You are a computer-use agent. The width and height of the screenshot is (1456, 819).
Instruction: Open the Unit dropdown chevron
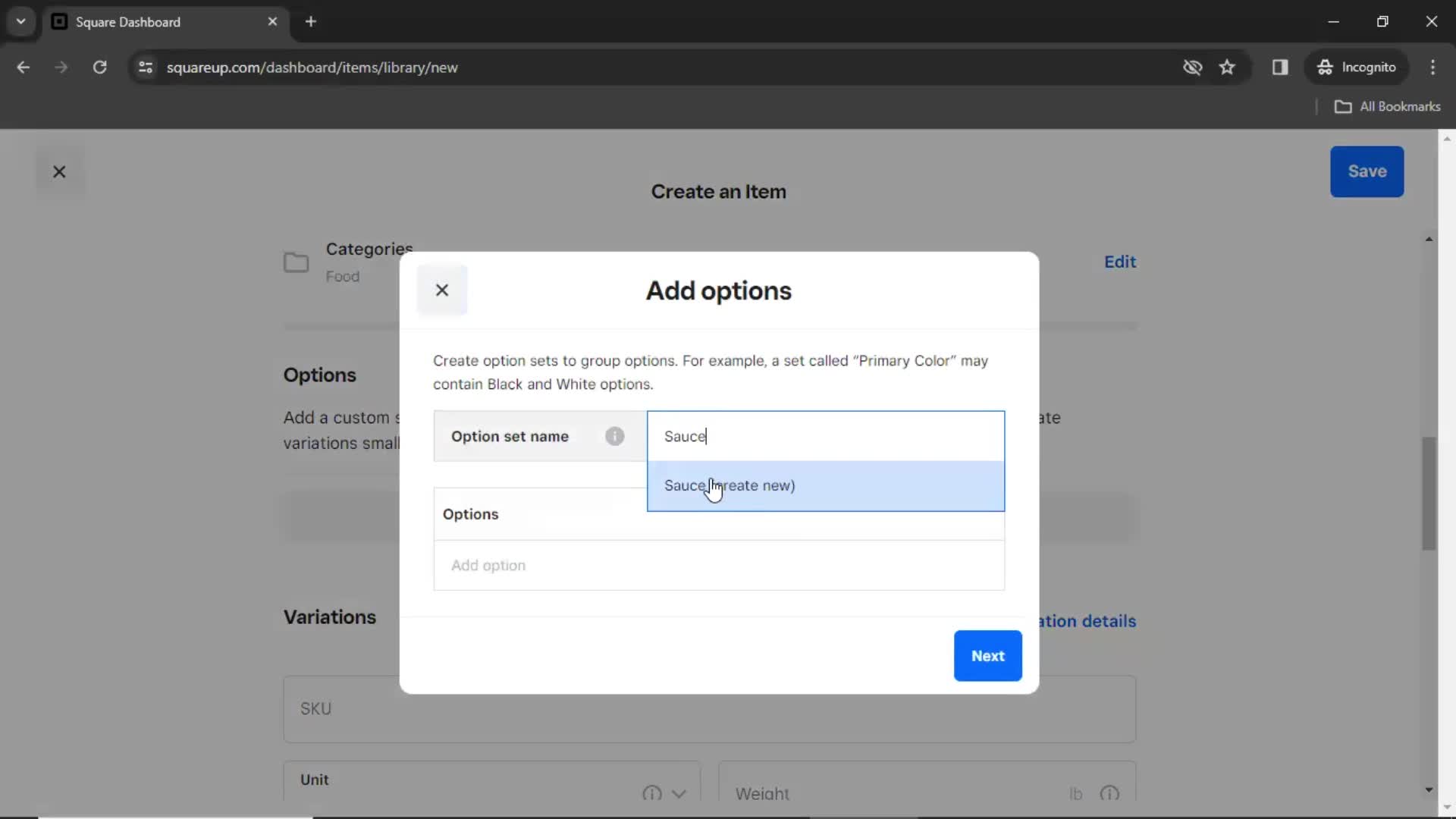679,793
